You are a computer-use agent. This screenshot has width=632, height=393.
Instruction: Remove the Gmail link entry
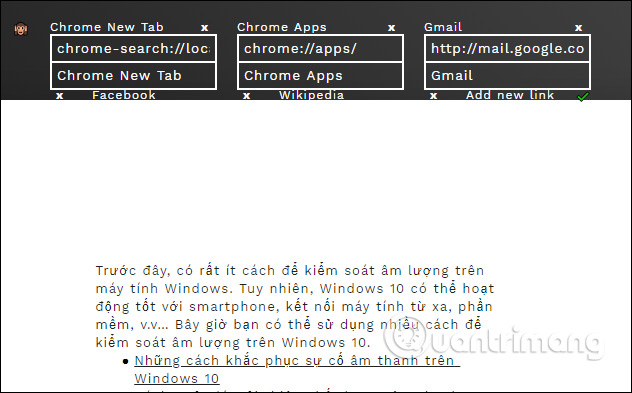tap(578, 28)
